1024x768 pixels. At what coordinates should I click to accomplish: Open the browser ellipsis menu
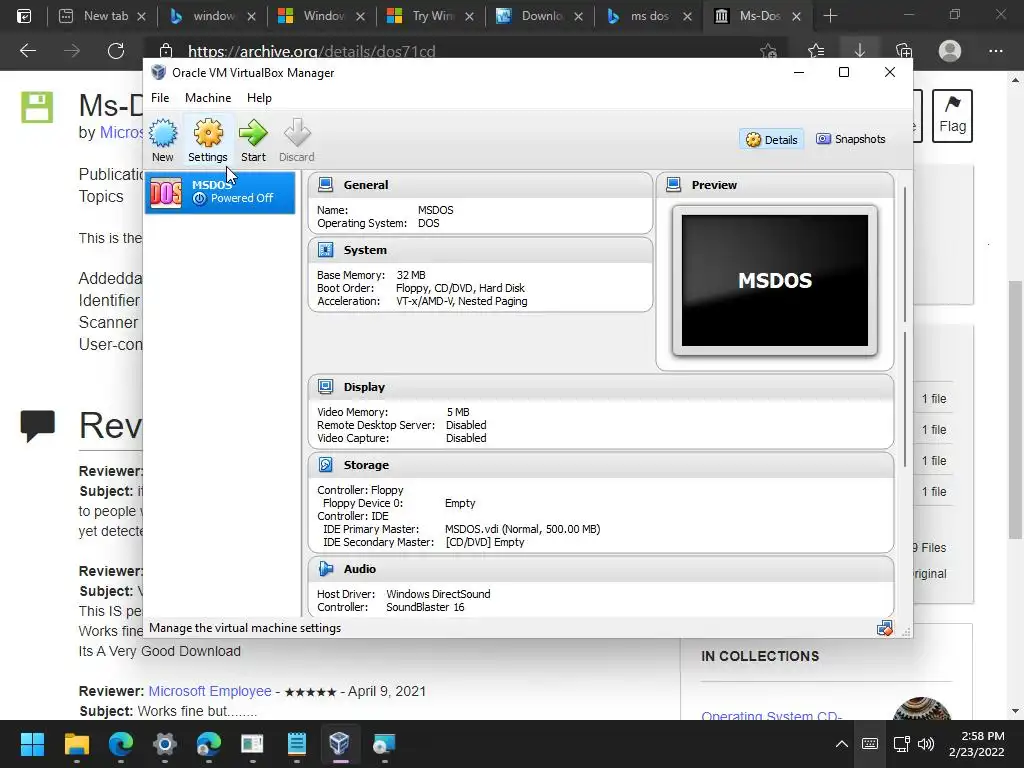[x=995, y=51]
